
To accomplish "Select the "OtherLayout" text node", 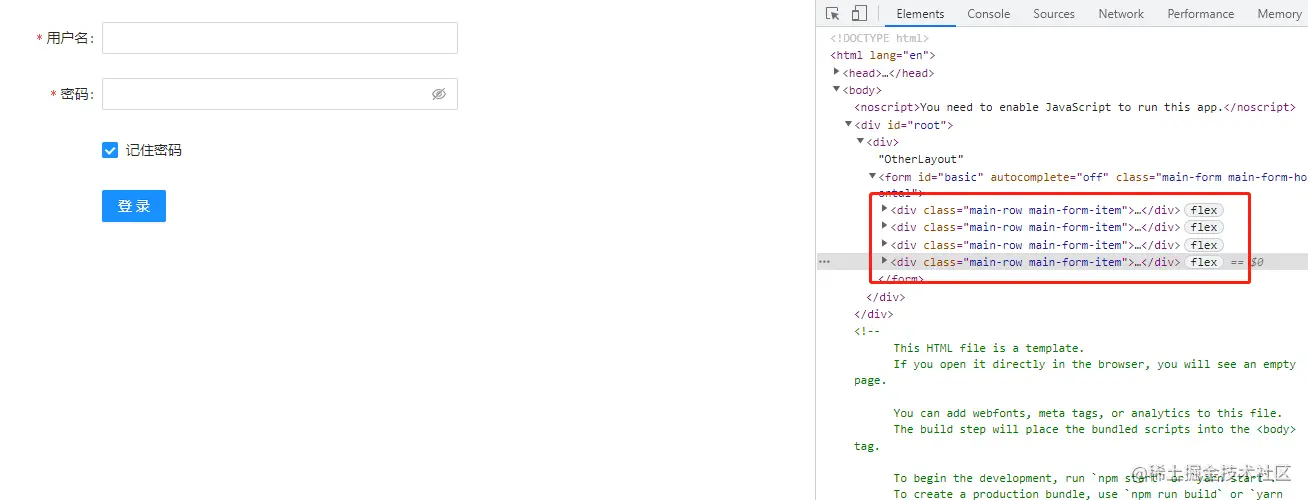I will (x=921, y=159).
